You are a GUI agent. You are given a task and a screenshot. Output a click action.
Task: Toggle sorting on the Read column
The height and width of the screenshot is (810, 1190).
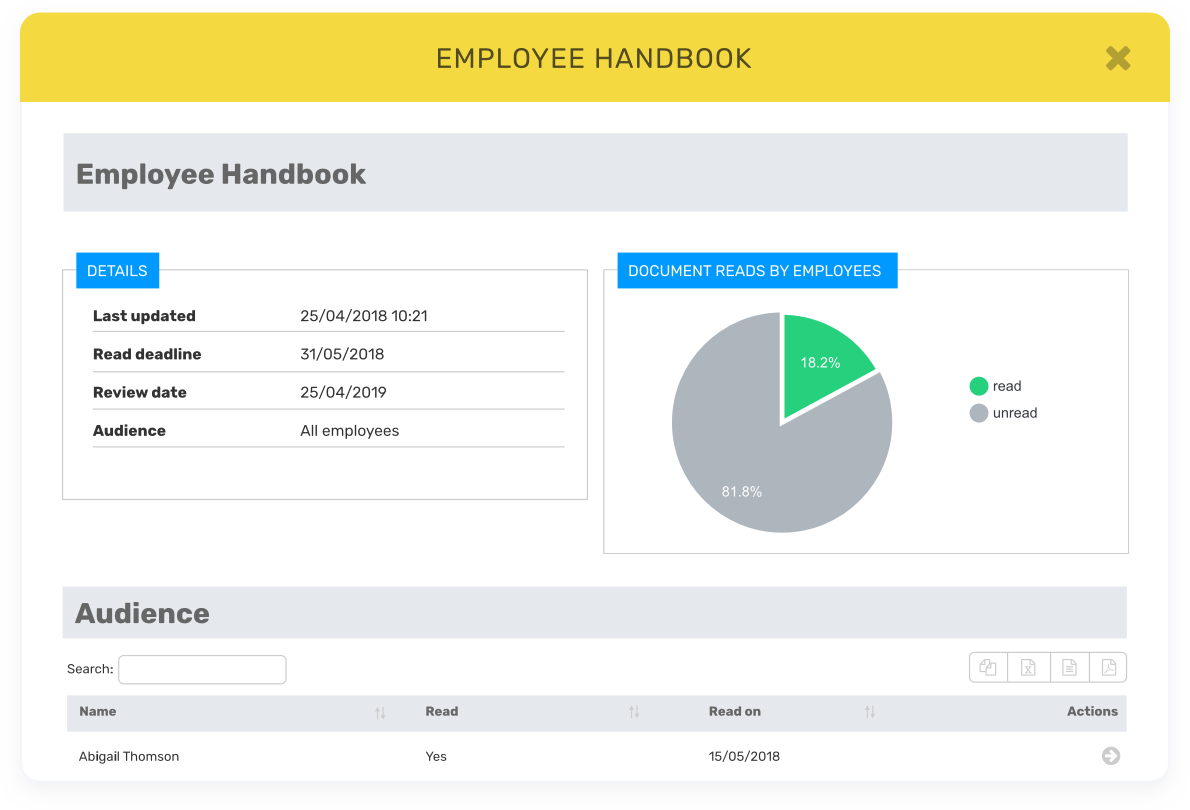(634, 712)
